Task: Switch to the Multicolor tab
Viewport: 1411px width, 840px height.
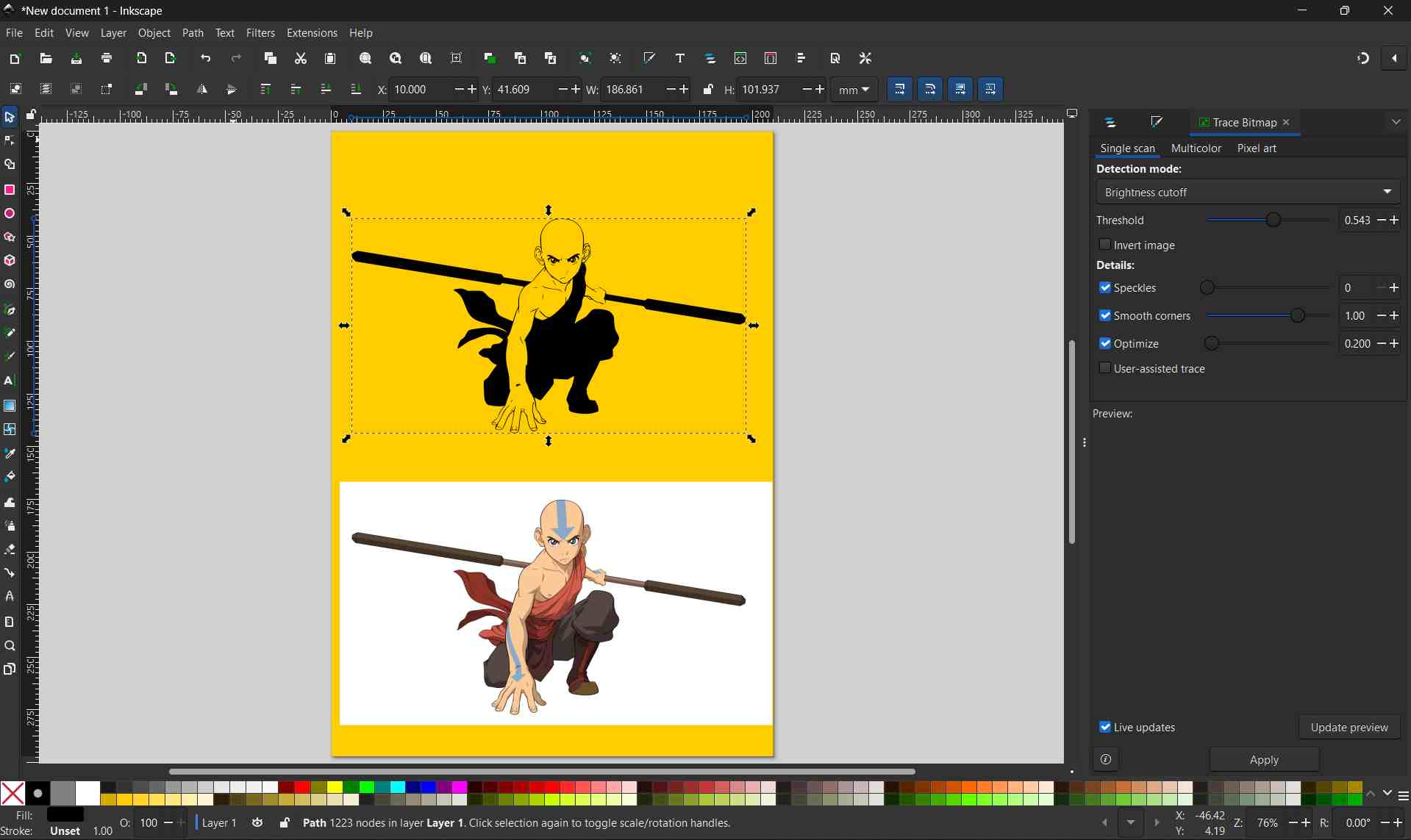Action: [x=1196, y=148]
